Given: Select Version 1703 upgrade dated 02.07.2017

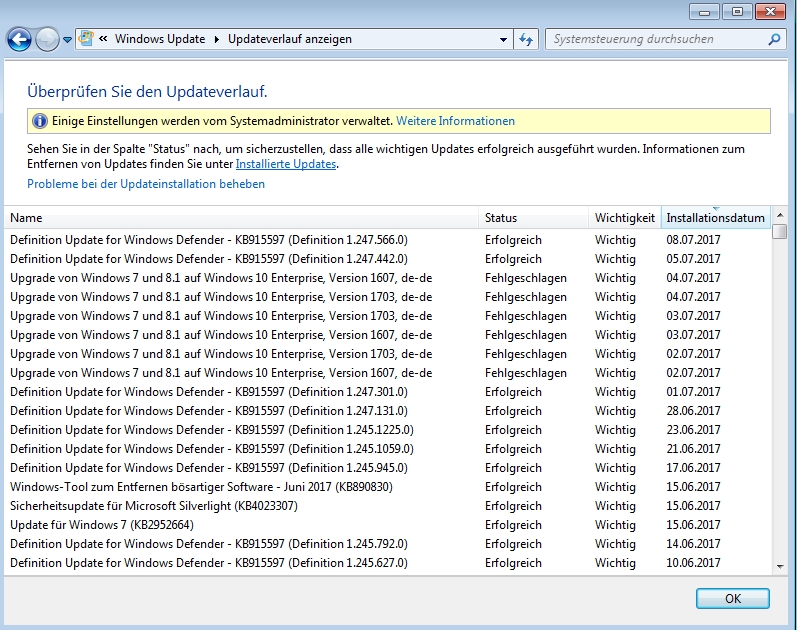Looking at the screenshot, I should click(389, 354).
